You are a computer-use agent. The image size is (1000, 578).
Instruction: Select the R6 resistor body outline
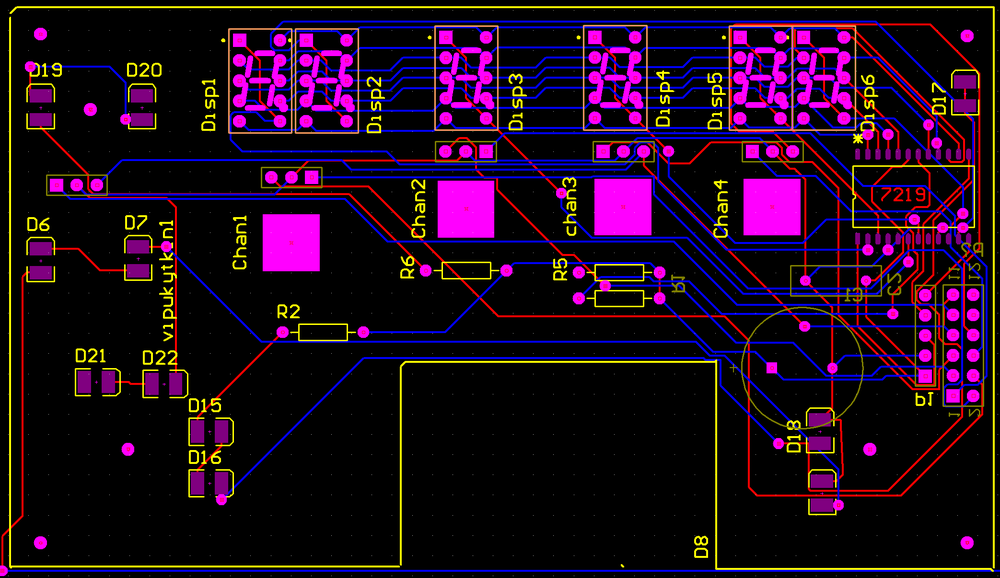point(466,271)
